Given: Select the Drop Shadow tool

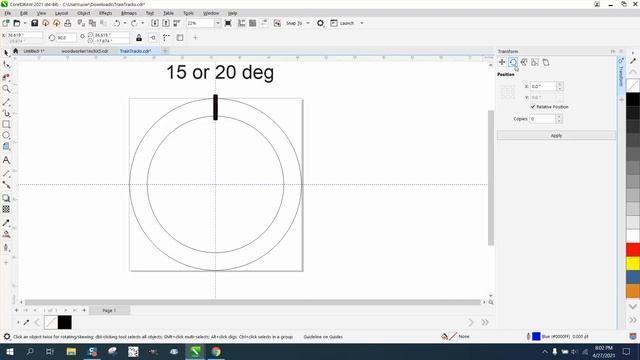Looking at the screenshot, I should (x=6, y=198).
